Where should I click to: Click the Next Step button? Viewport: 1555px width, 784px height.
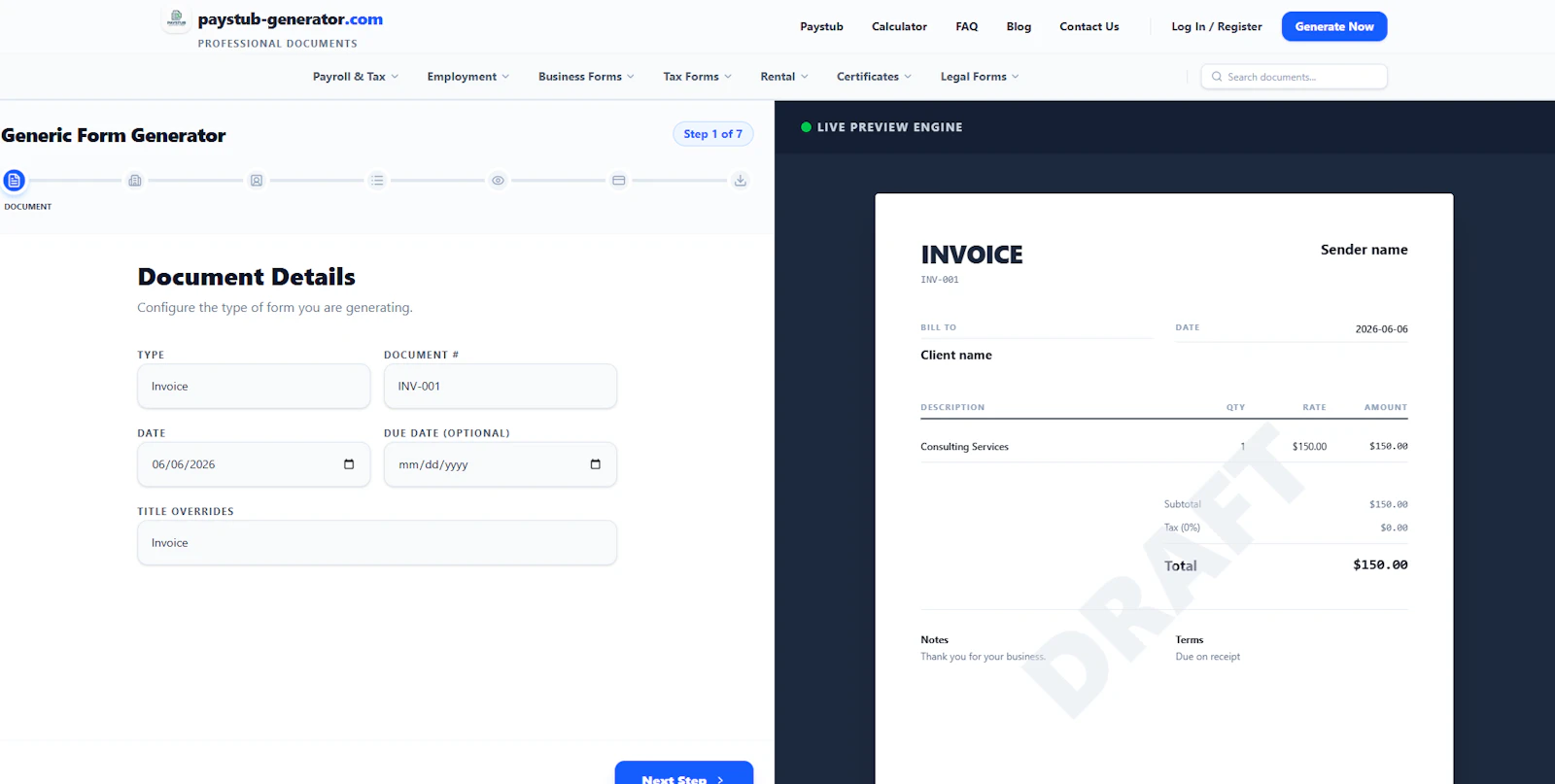click(684, 773)
